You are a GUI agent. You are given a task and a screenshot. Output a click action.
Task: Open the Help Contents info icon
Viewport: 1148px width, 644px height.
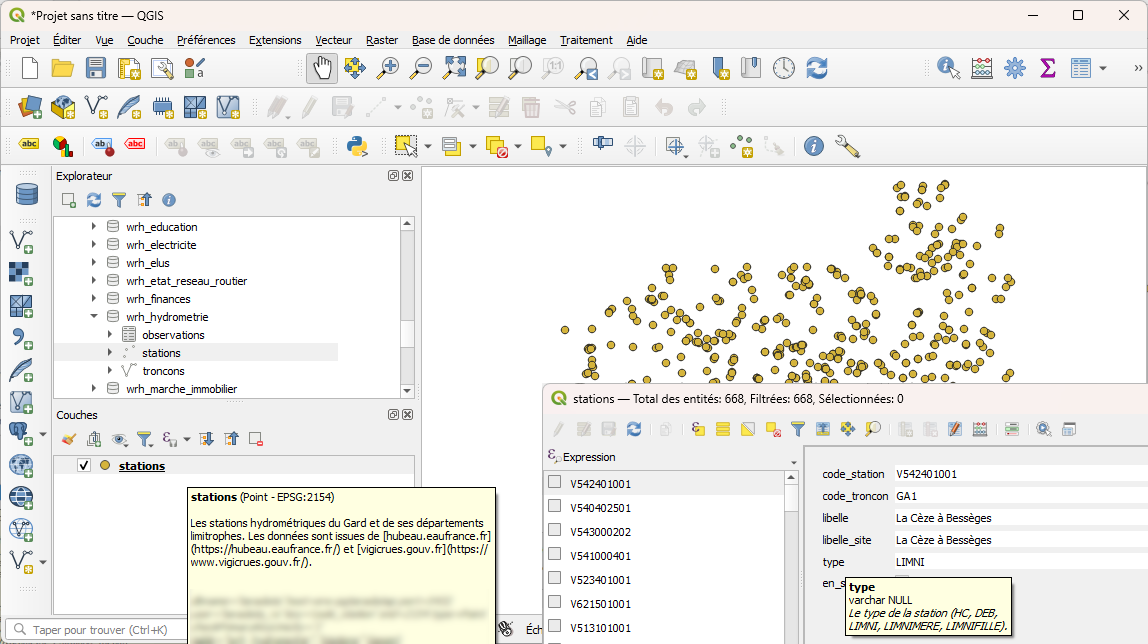pyautogui.click(x=813, y=146)
